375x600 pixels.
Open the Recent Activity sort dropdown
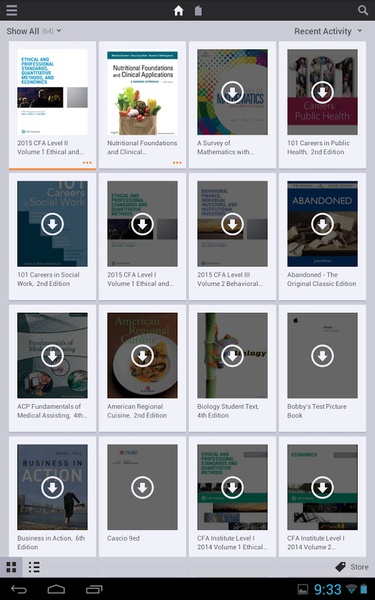click(x=328, y=31)
